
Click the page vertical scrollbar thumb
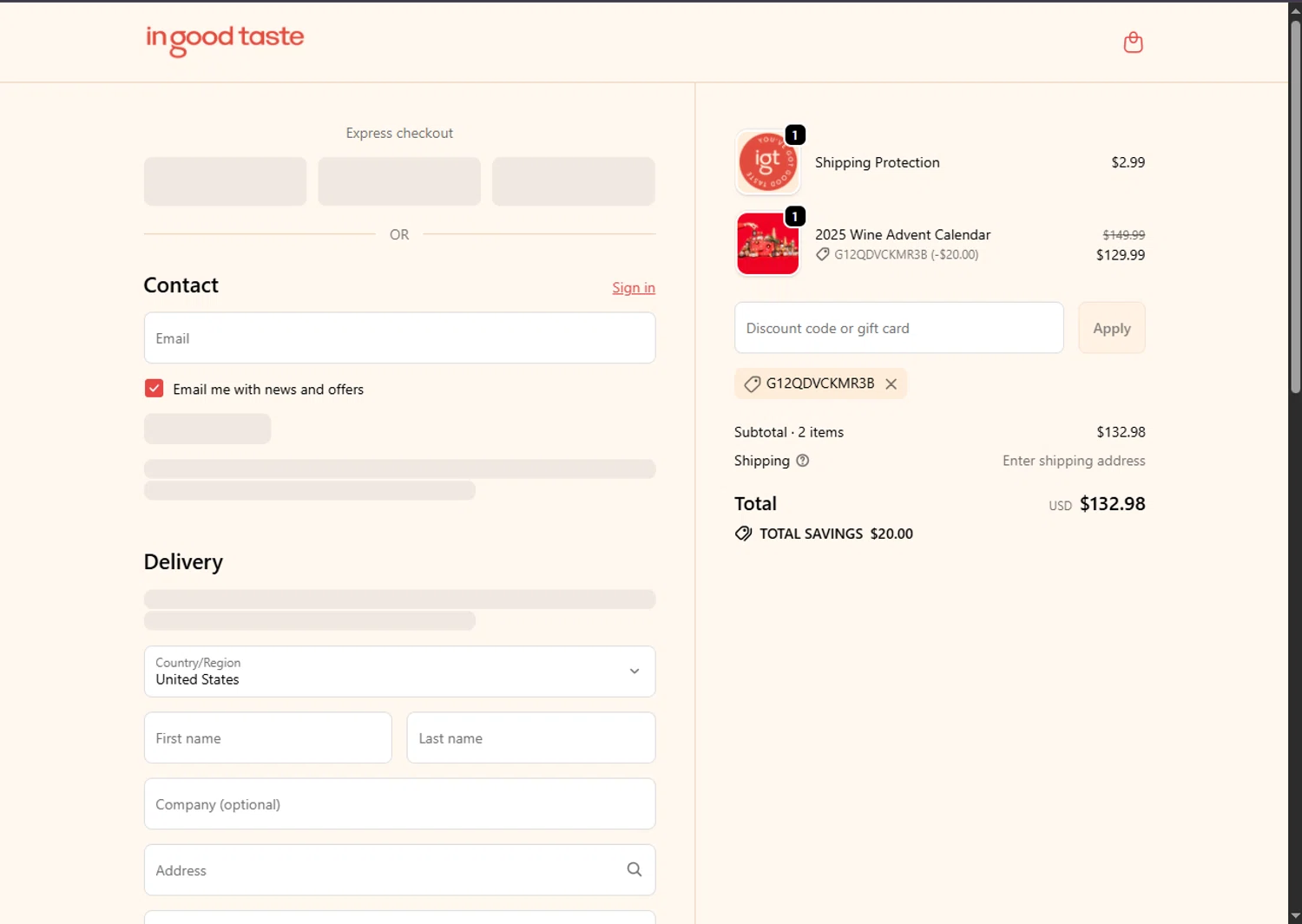click(x=1295, y=206)
